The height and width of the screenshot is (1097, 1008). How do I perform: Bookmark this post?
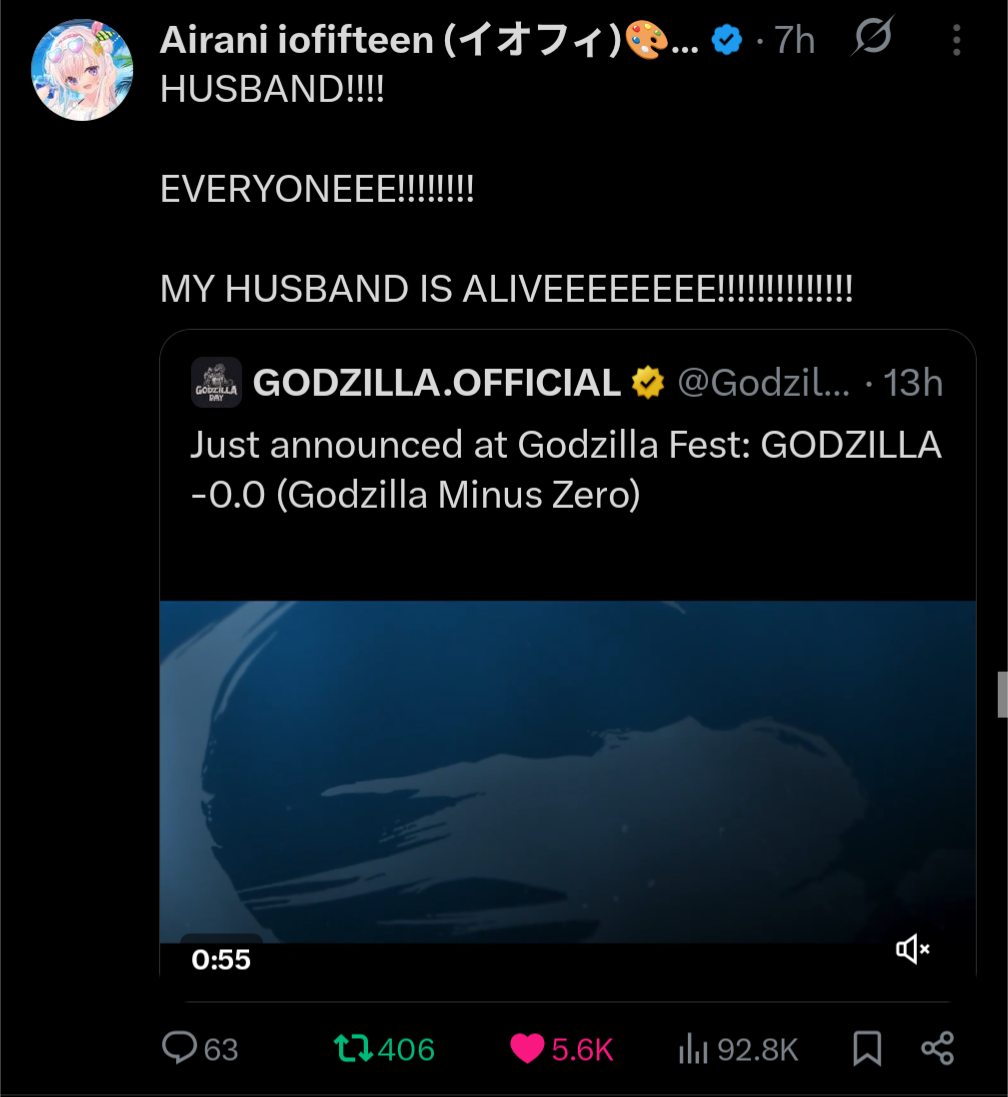pos(867,1048)
